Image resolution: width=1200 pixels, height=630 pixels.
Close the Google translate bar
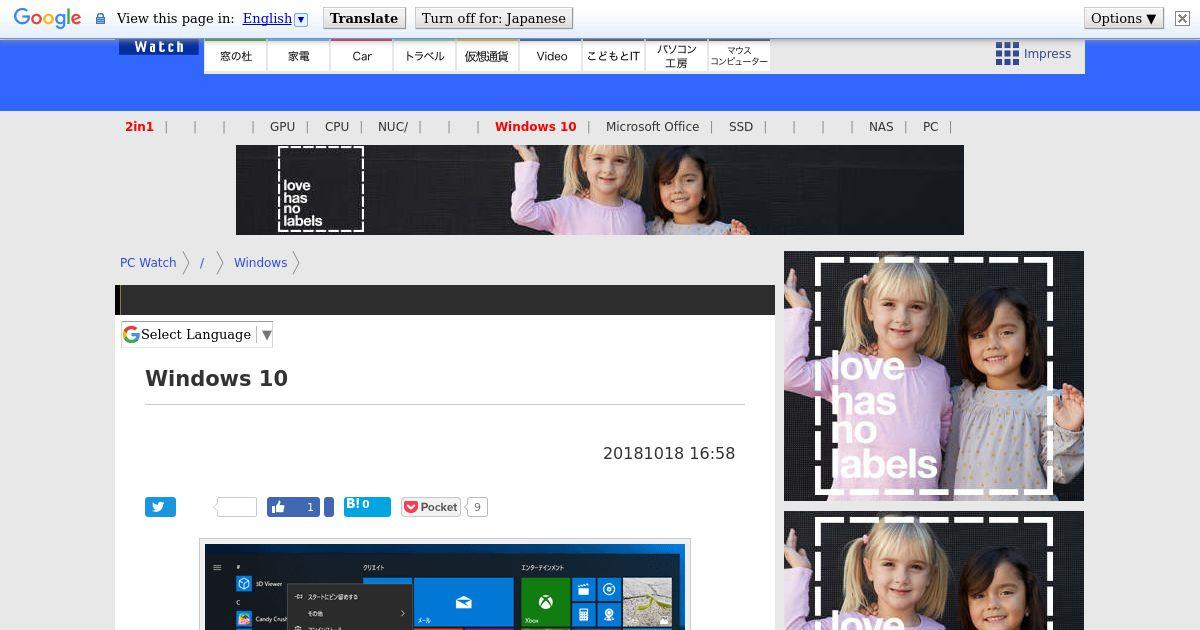[1182, 18]
